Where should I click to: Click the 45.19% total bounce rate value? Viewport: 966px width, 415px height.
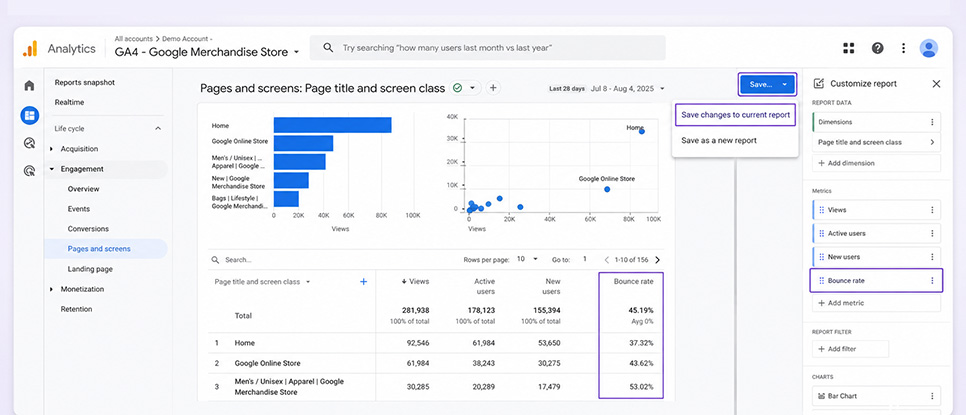point(641,310)
